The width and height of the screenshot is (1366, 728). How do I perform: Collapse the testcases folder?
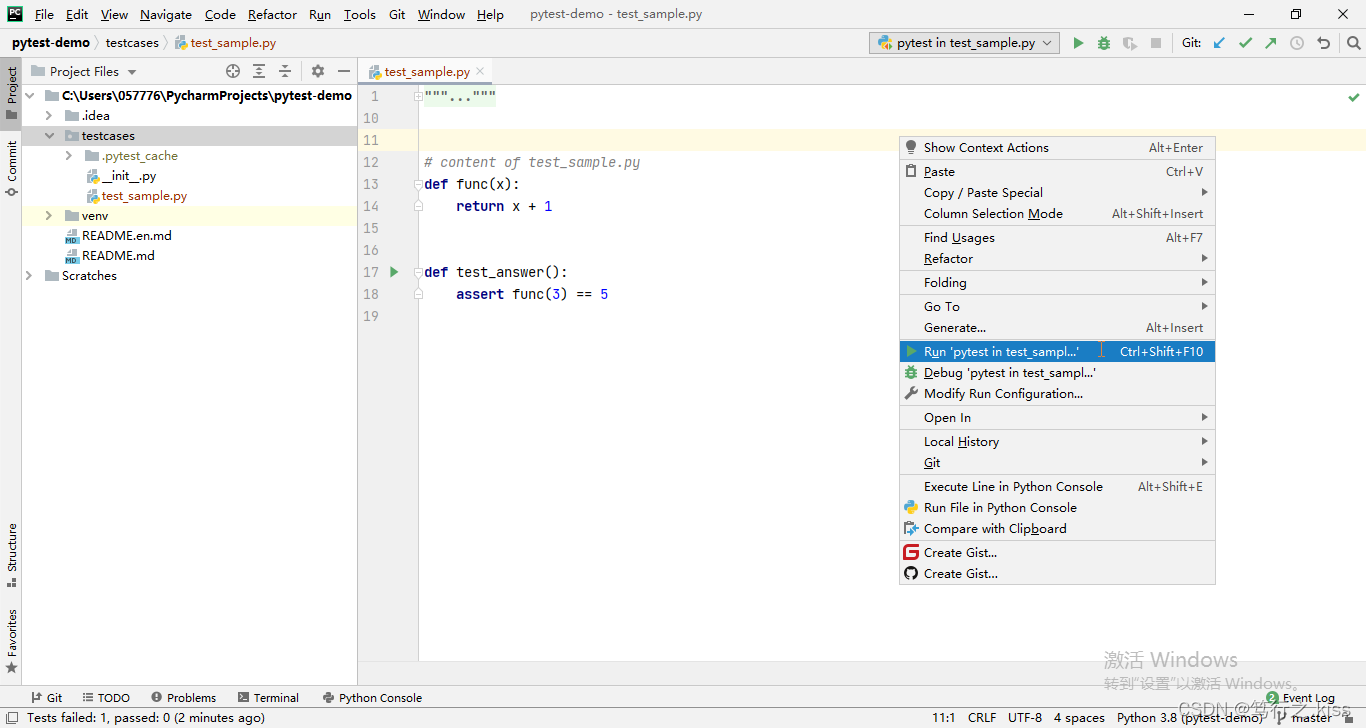(x=49, y=136)
